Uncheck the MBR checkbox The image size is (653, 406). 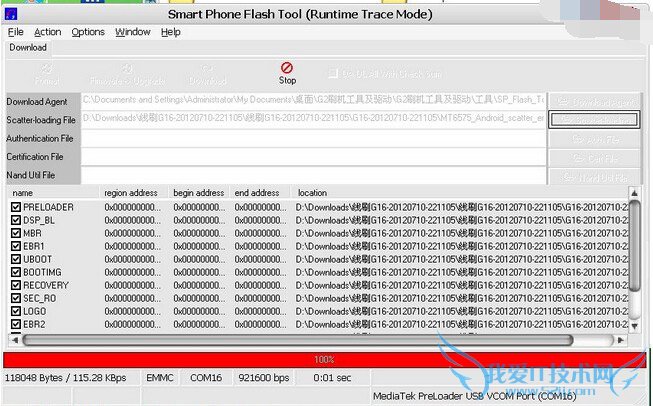pos(16,233)
